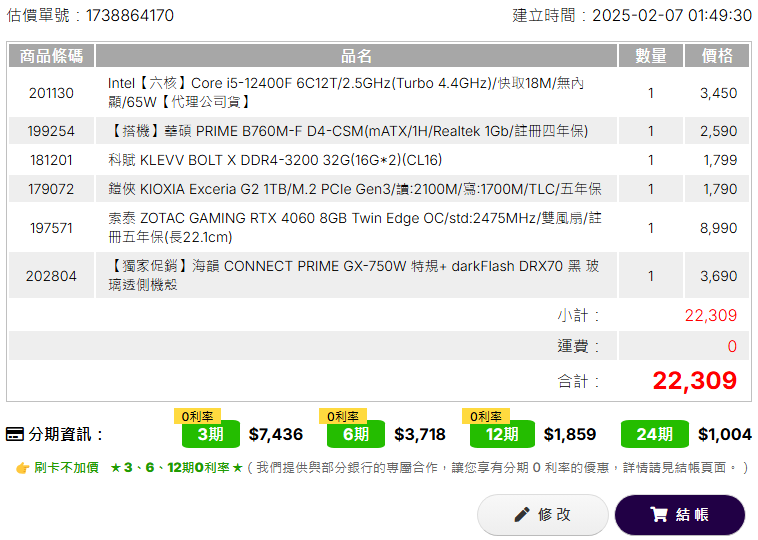The height and width of the screenshot is (540, 758).
Task: Click the KIOXIA Exceria G2 1TB product name
Action: (355, 189)
